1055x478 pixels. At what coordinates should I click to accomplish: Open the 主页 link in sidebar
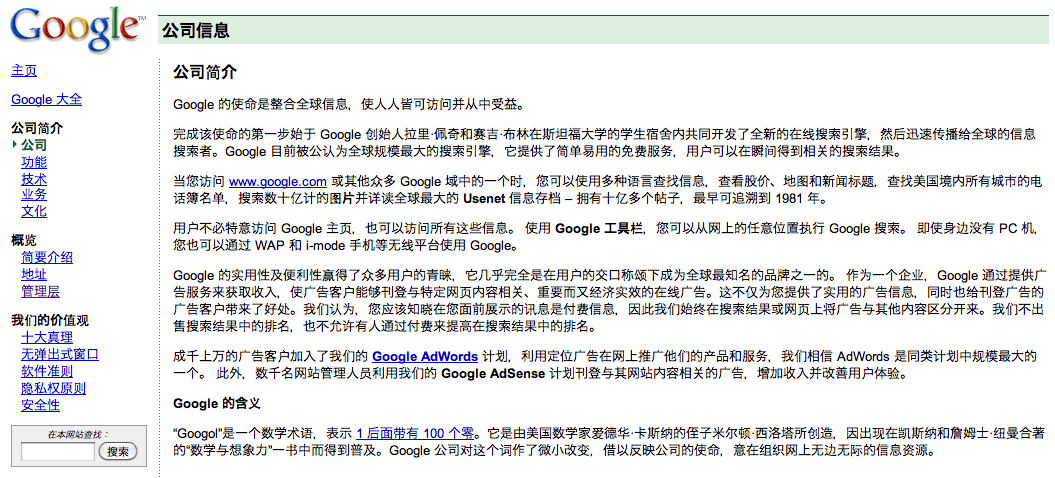point(24,71)
